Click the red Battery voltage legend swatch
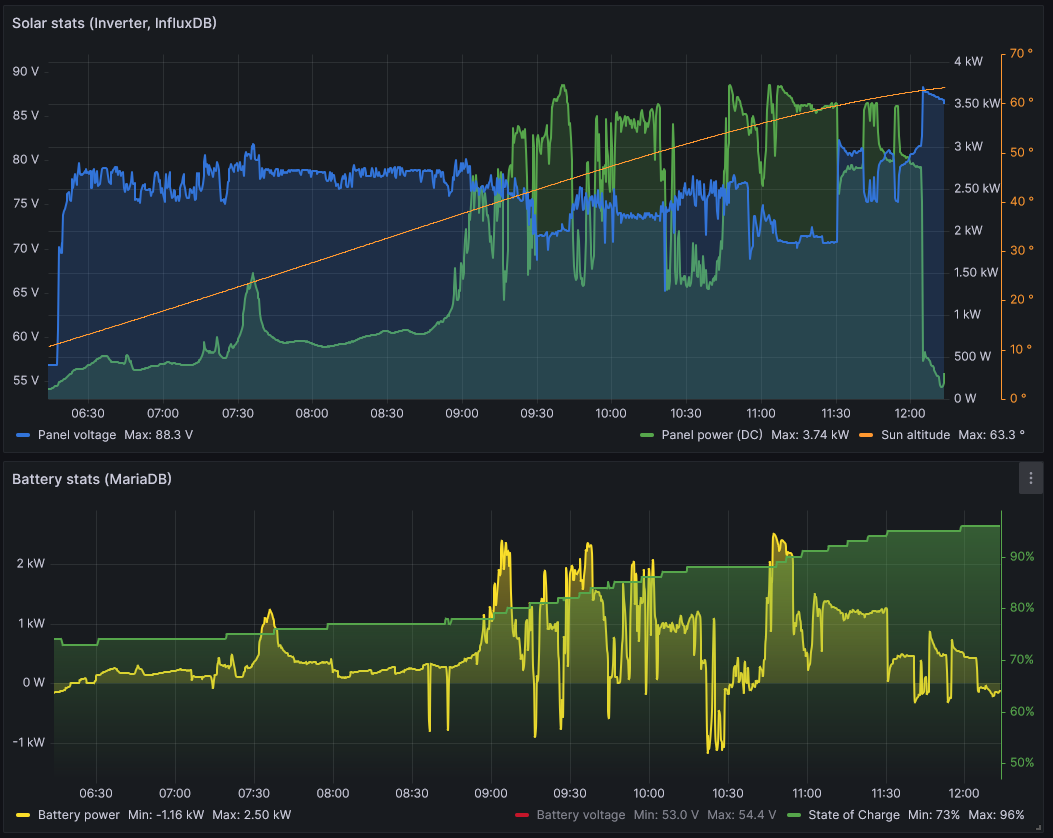The width and height of the screenshot is (1053, 838). 522,815
